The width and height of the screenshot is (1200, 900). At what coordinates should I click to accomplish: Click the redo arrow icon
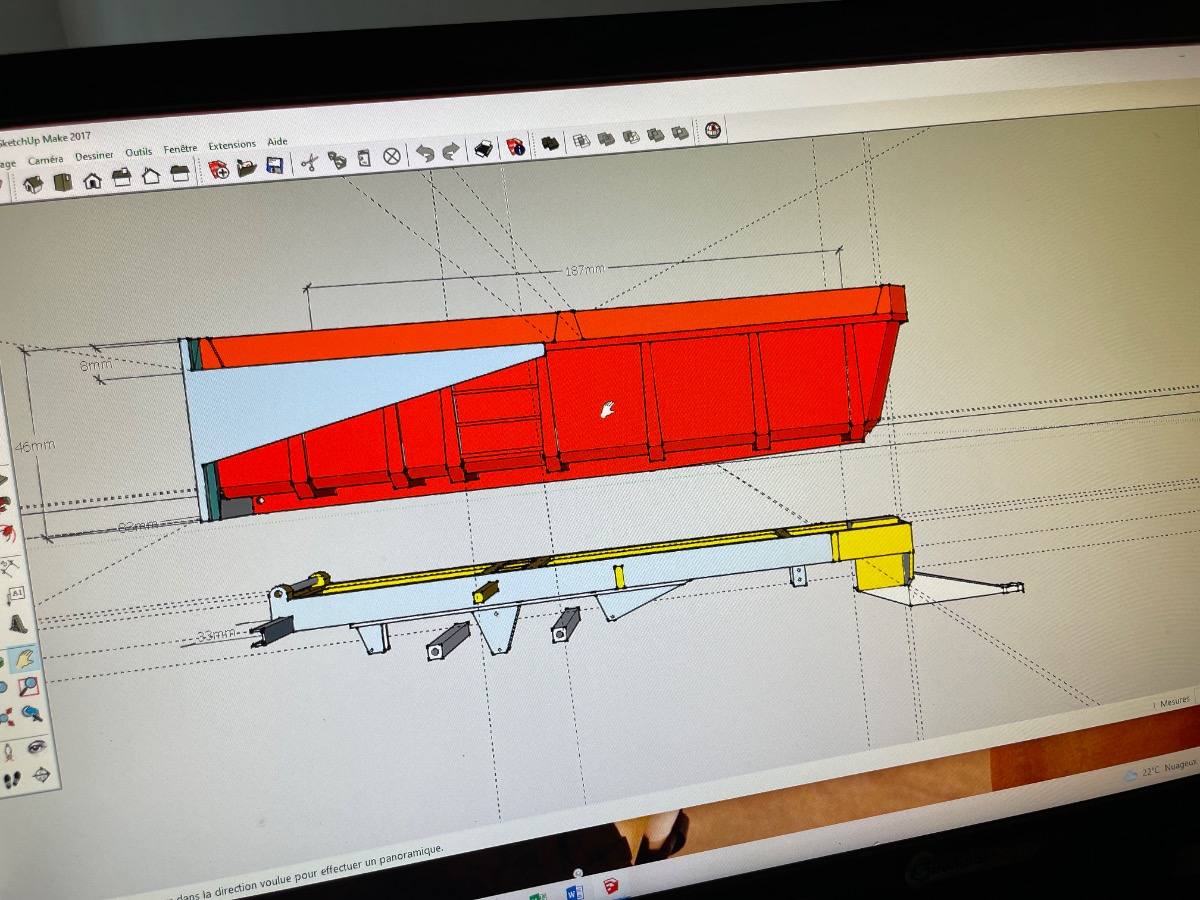click(451, 151)
